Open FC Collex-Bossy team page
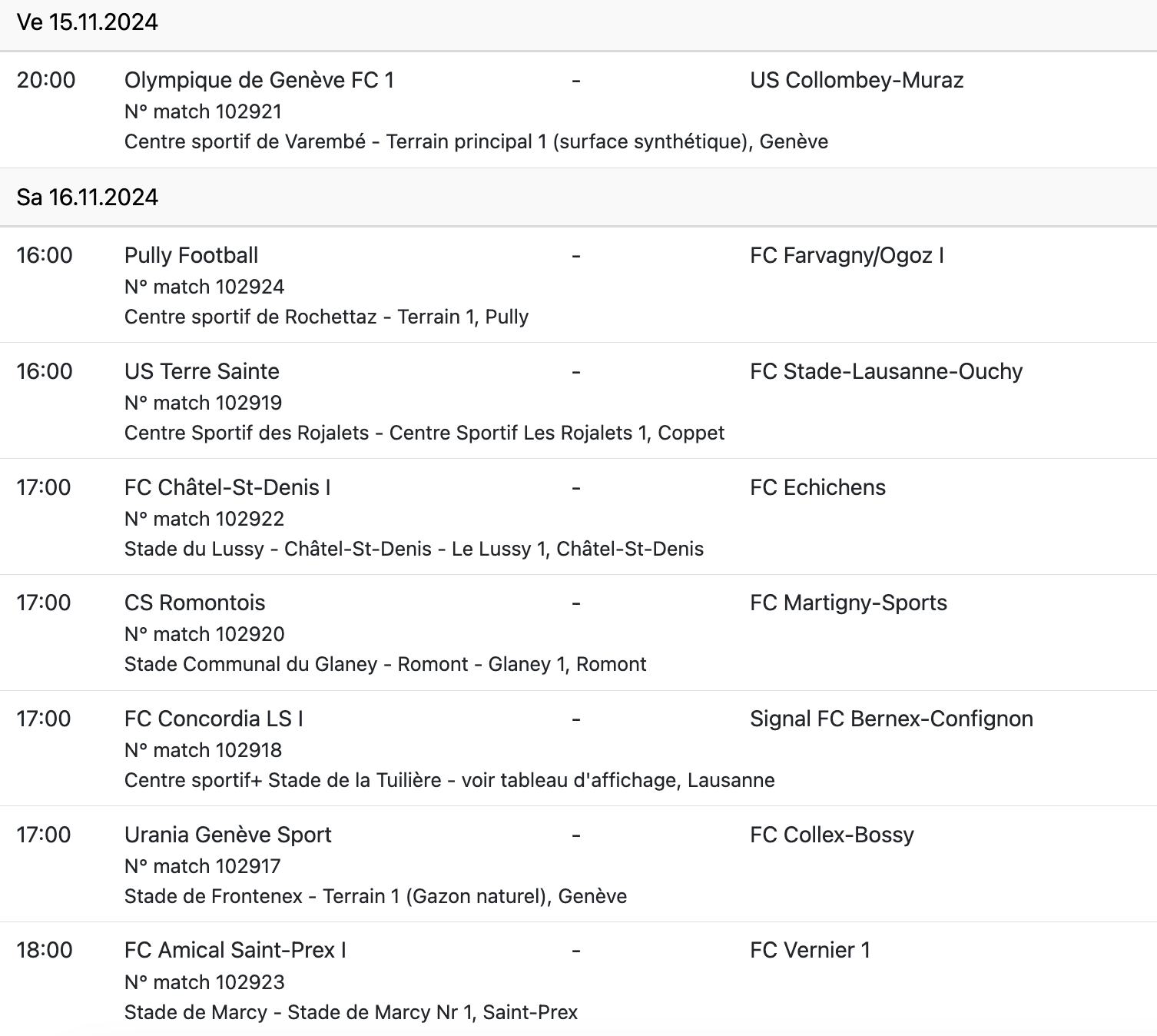Image resolution: width=1157 pixels, height=1036 pixels. [x=832, y=835]
